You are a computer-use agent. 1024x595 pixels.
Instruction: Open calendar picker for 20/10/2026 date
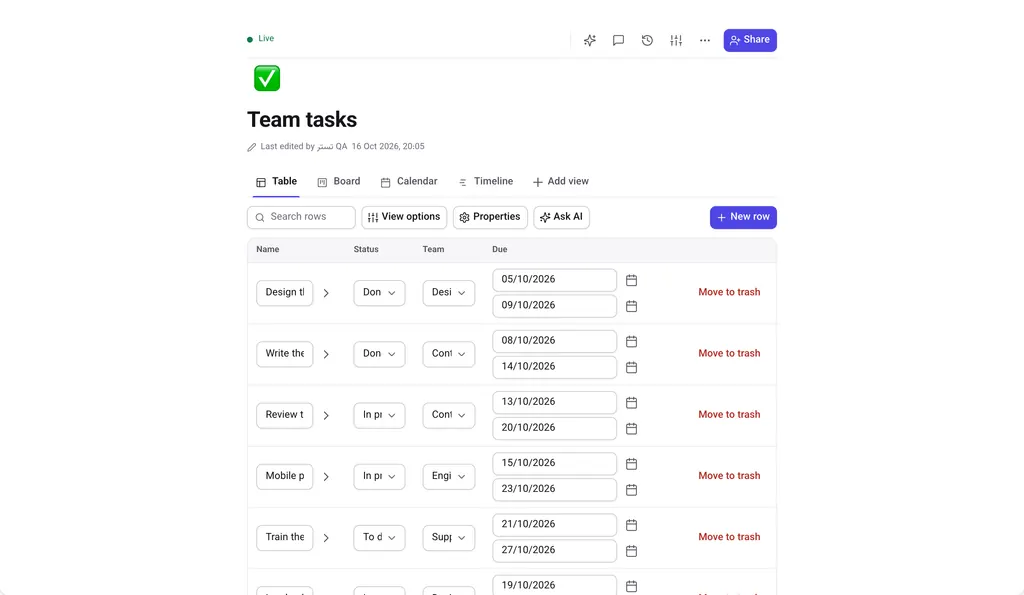point(632,429)
